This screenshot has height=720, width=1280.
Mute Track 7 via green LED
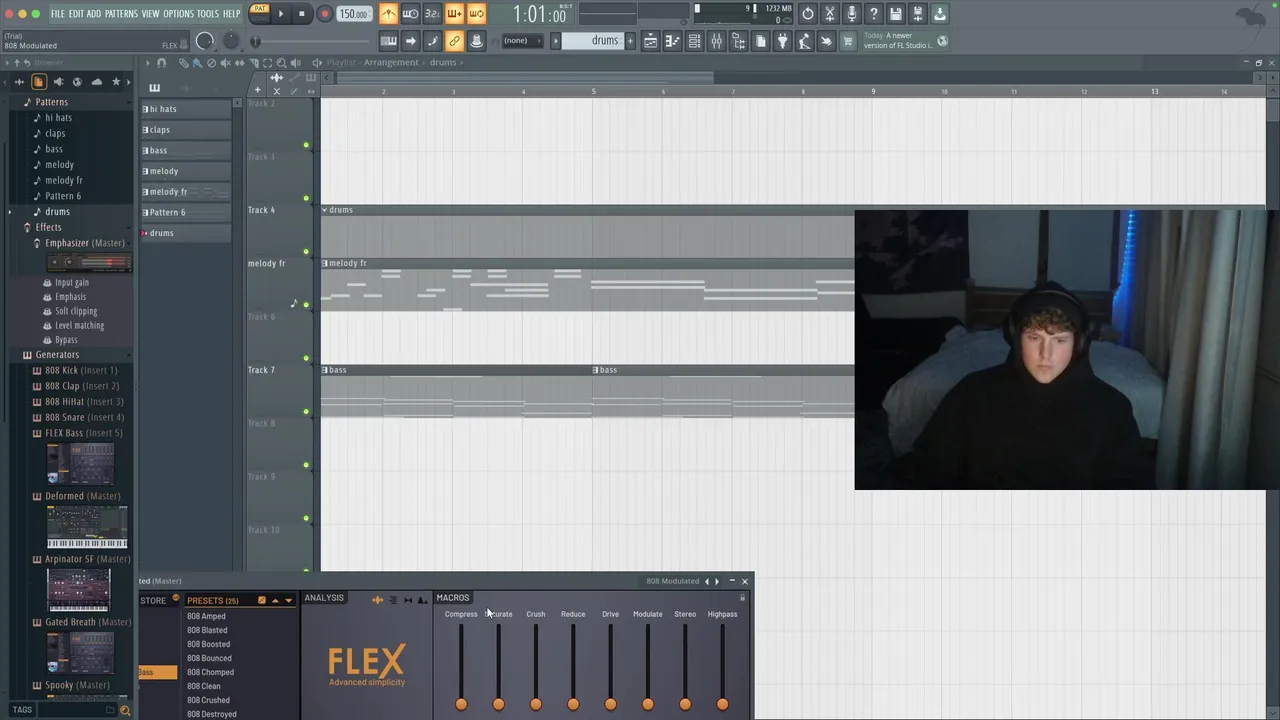pos(306,412)
